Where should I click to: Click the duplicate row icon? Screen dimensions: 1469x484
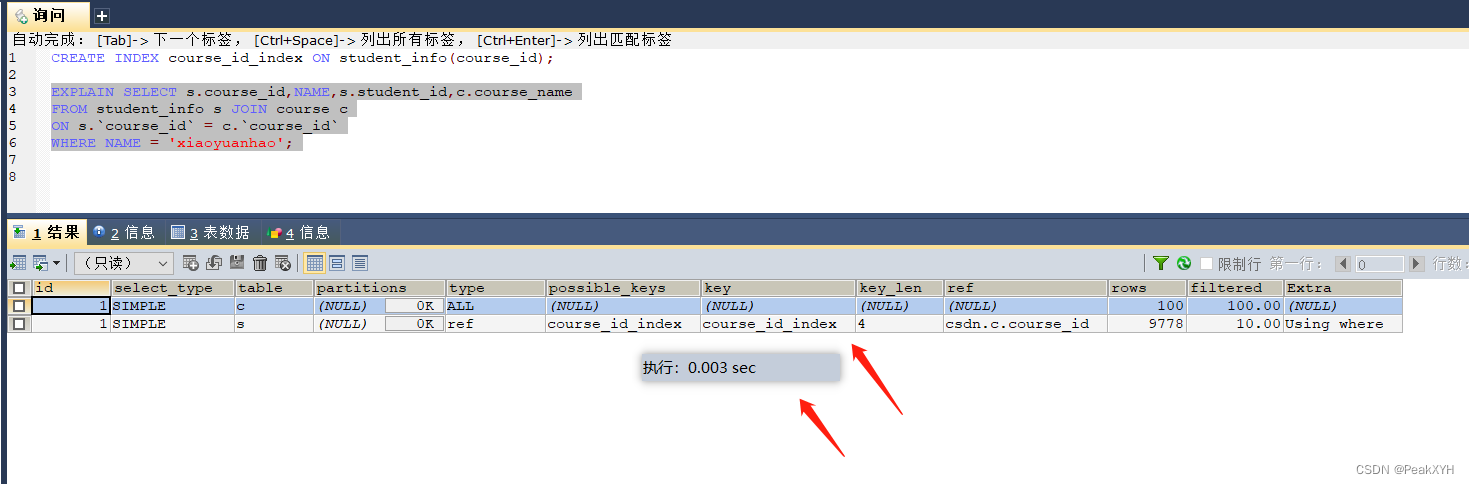click(214, 263)
